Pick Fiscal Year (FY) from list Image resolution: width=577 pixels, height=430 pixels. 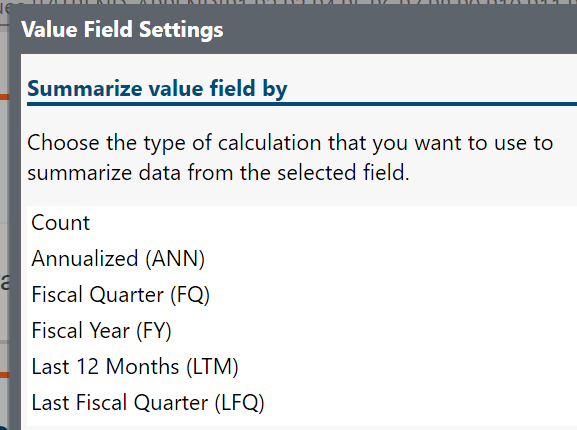click(302, 330)
